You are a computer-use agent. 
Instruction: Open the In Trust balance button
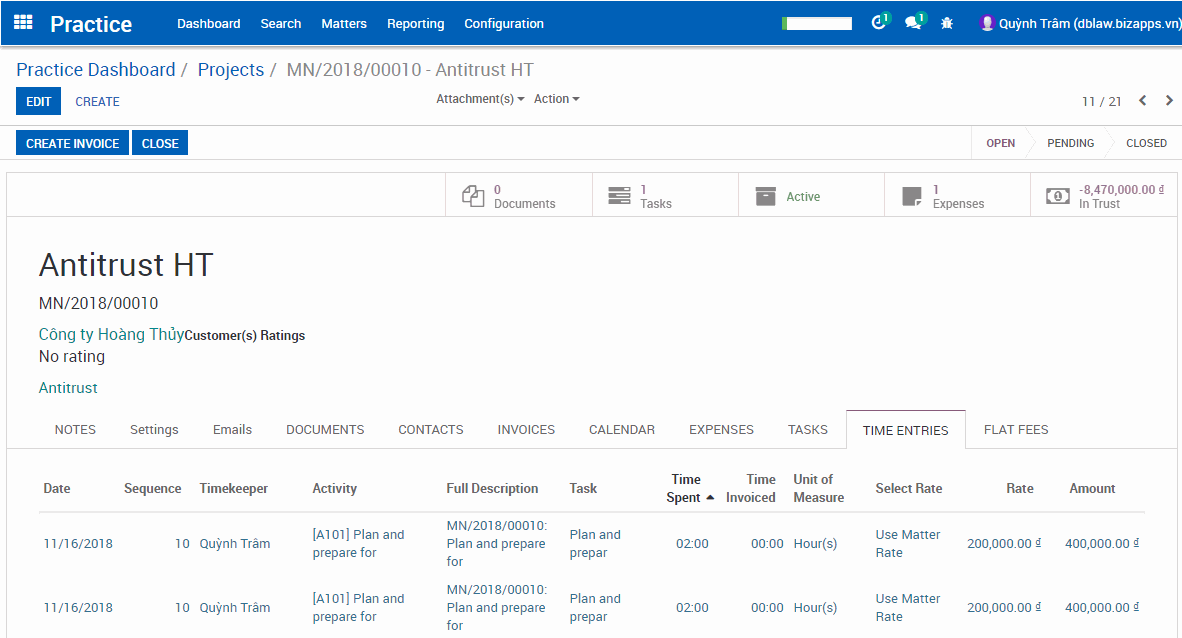(x=1104, y=196)
